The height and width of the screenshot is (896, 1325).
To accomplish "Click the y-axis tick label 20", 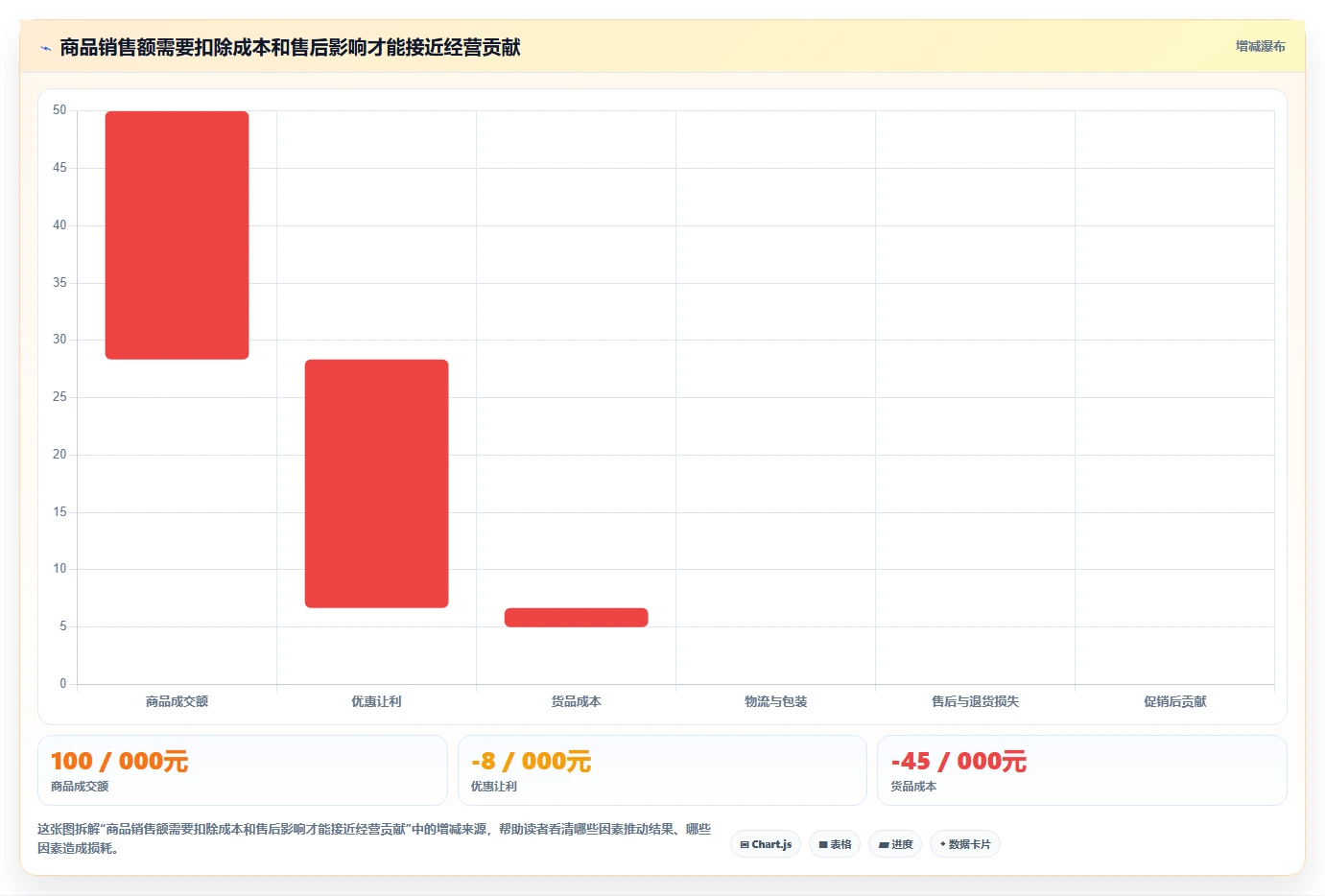I will (59, 455).
